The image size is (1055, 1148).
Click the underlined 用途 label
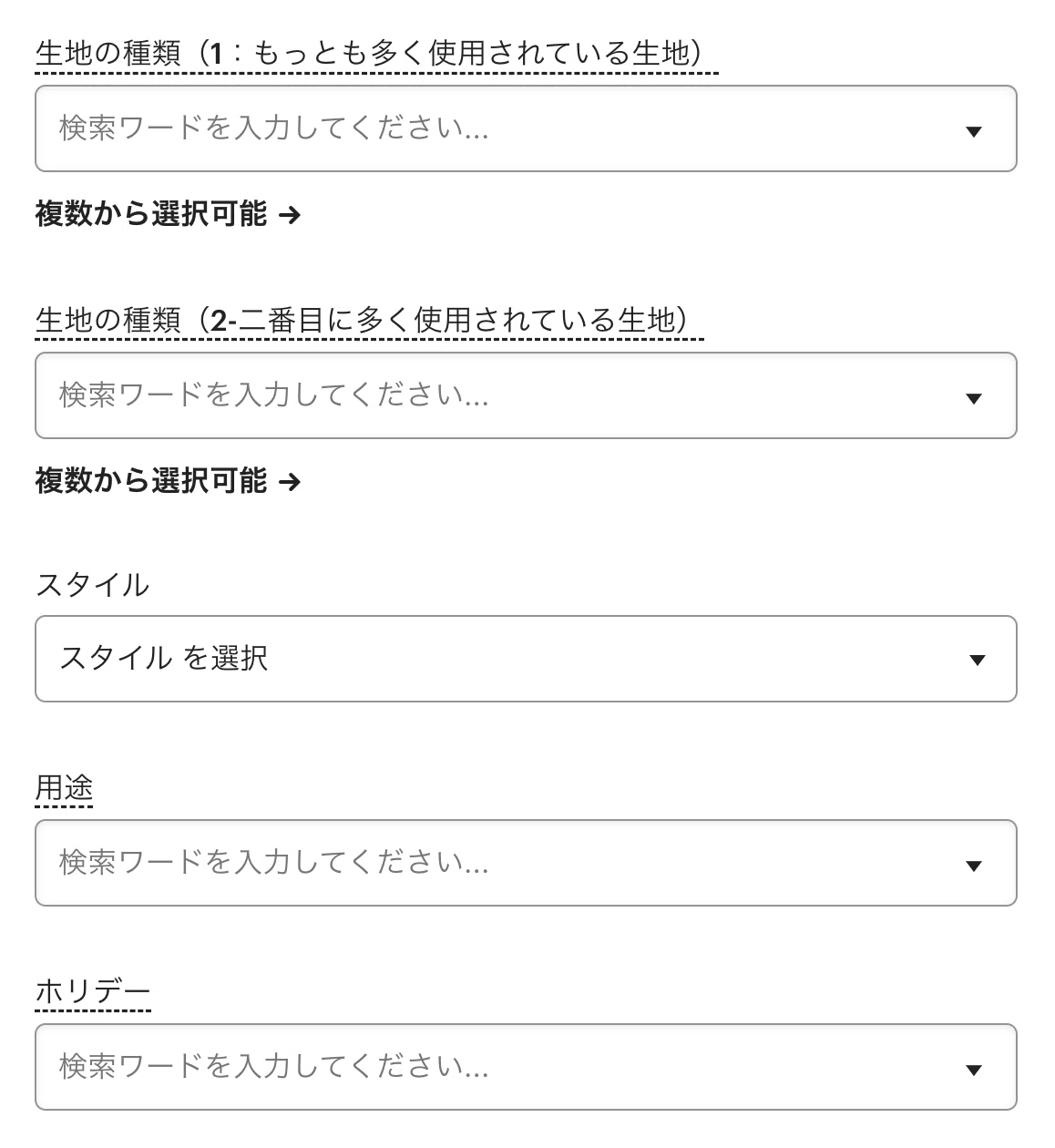[x=64, y=788]
